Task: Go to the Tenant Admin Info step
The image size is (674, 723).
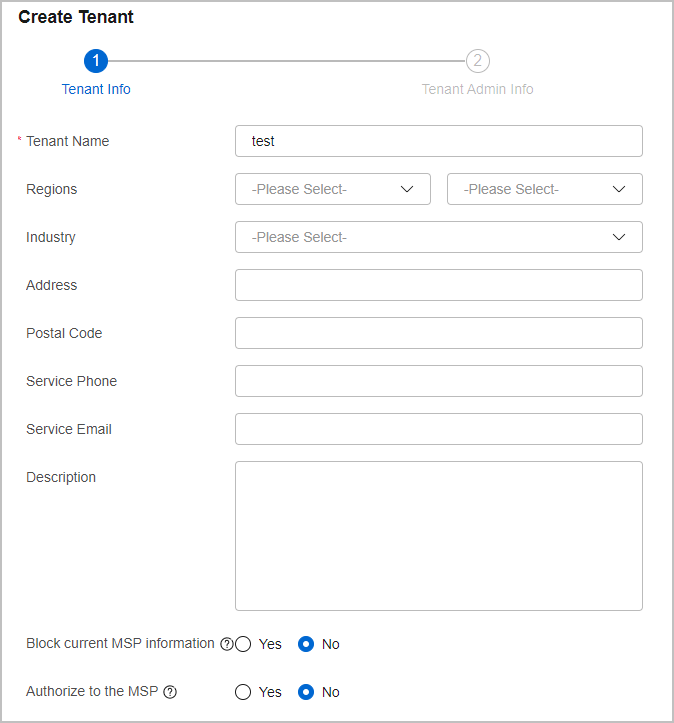Action: click(x=478, y=89)
